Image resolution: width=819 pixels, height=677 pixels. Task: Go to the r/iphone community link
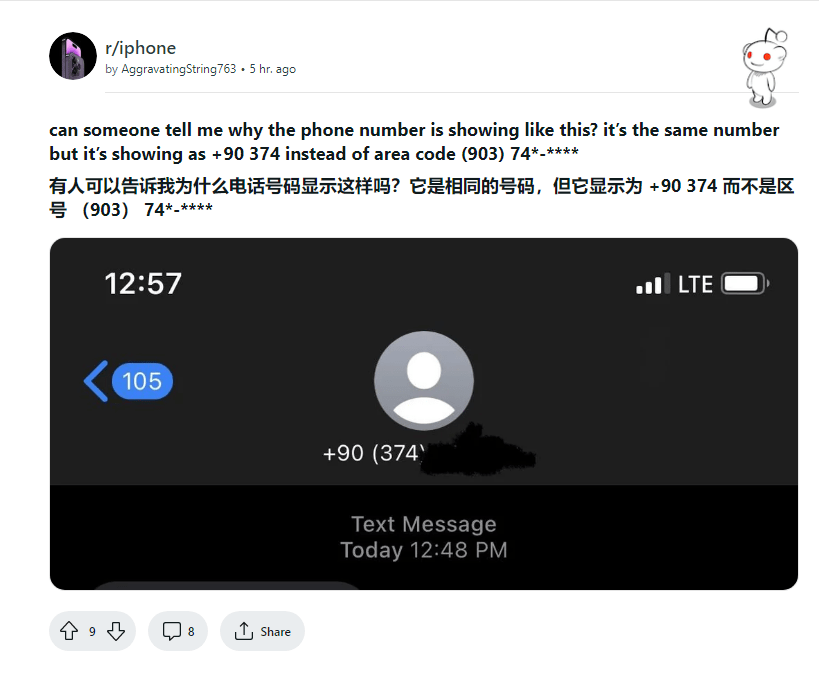coord(140,48)
